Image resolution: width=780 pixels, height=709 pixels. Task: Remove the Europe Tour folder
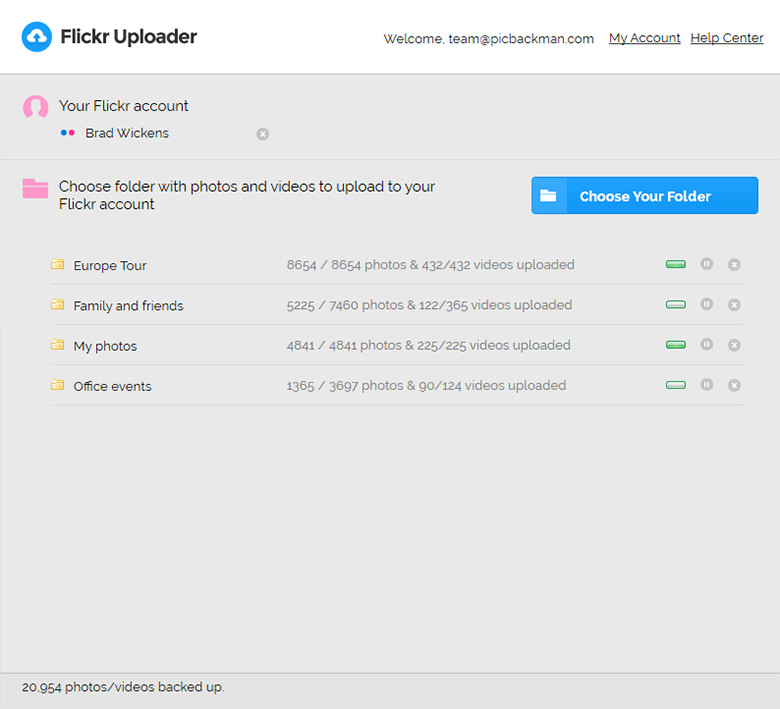(734, 265)
